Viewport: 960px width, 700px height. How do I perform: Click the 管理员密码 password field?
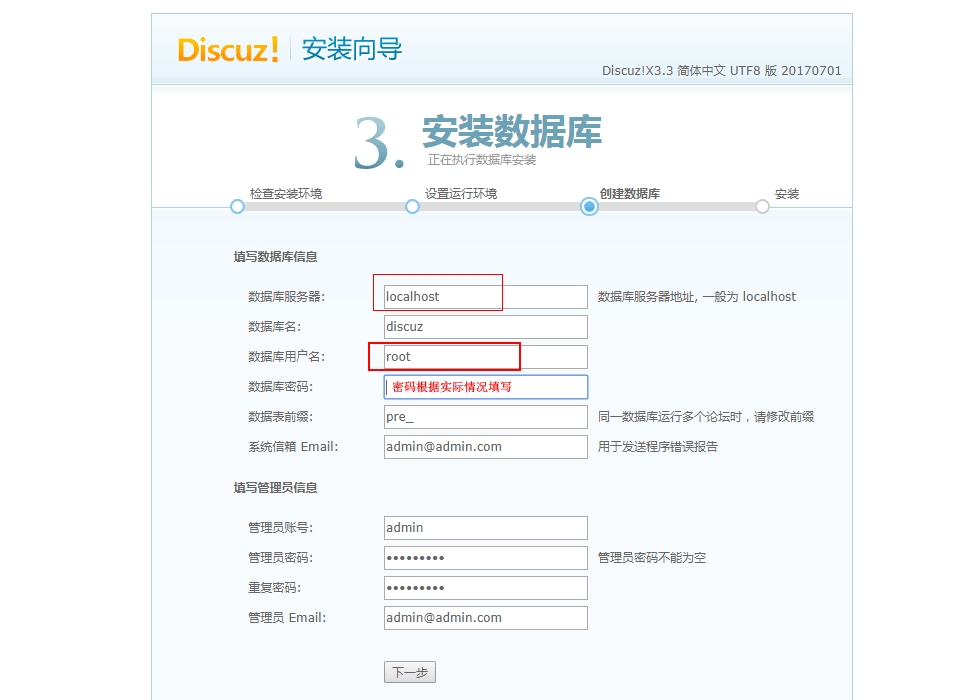coord(485,558)
